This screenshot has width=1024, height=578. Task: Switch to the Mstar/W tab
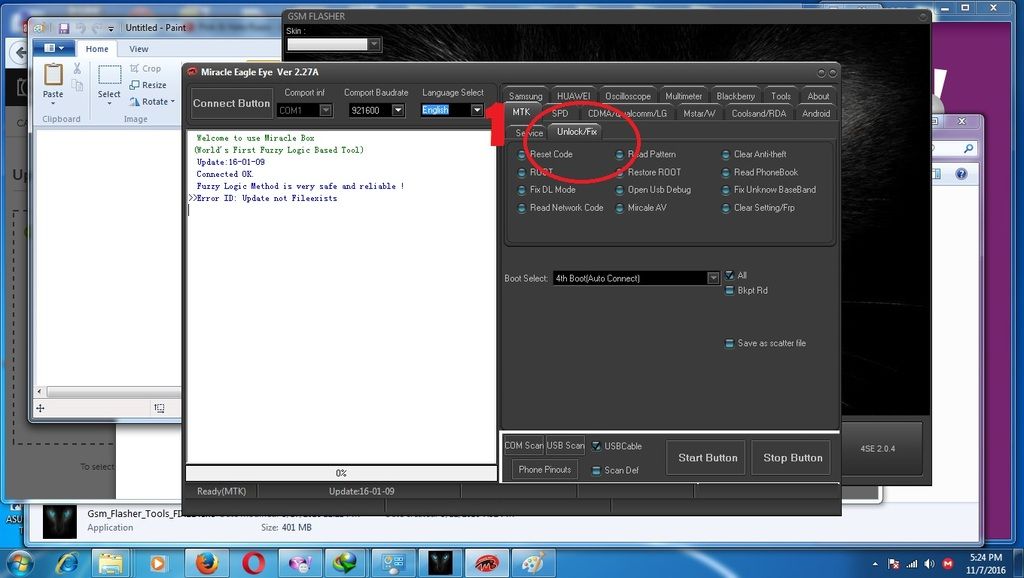pos(699,113)
